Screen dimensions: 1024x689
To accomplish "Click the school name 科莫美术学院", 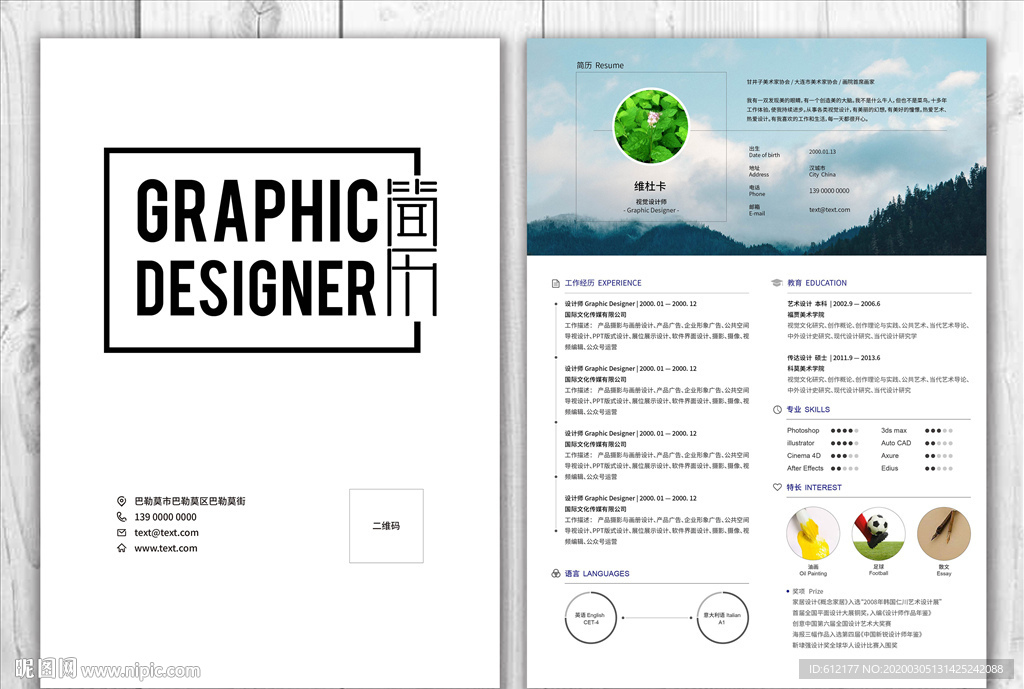I will 805,368.
